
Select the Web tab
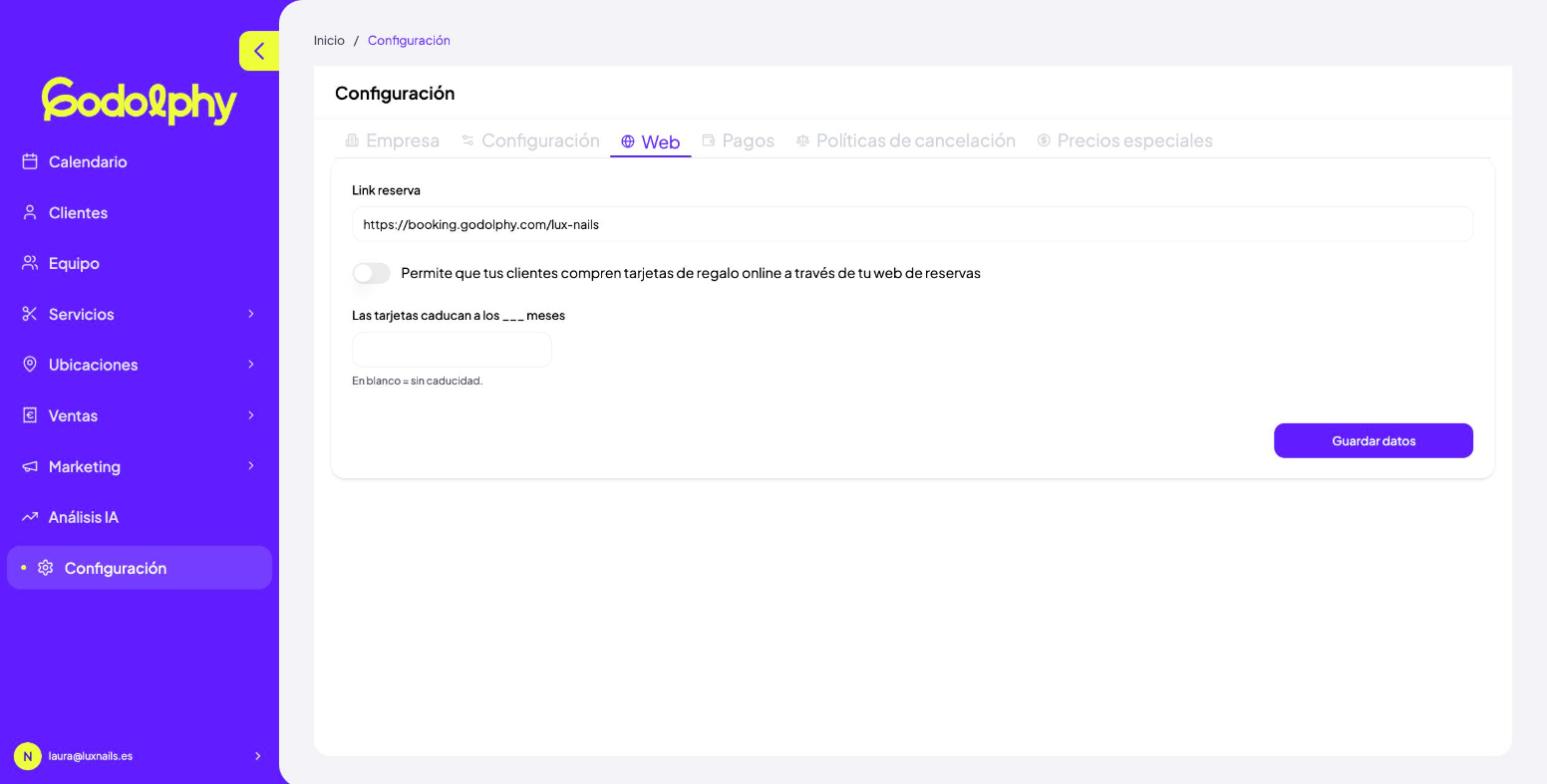click(651, 142)
